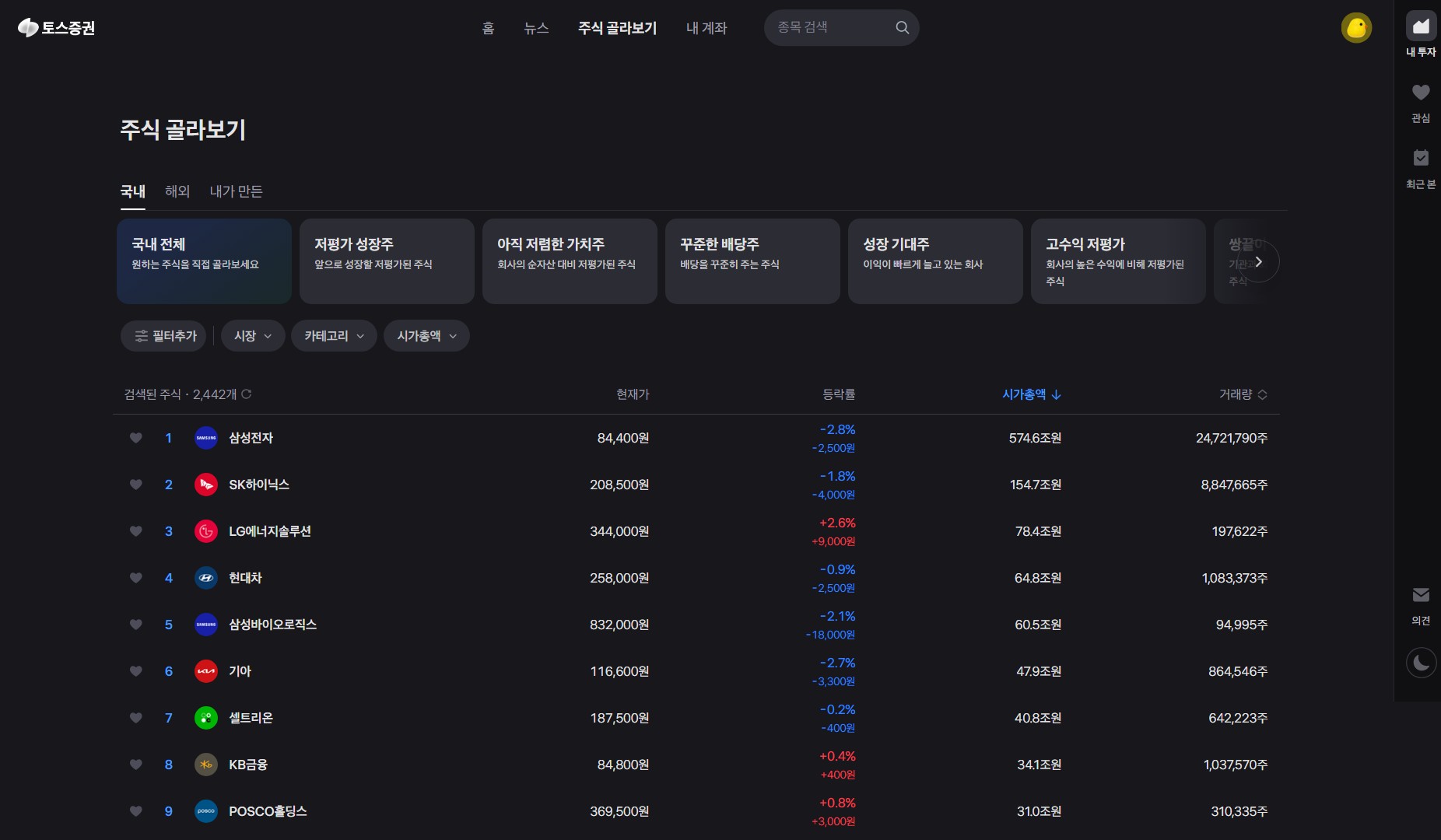Image resolution: width=1441 pixels, height=840 pixels.
Task: Open SK하이닉스 stock name
Action: click(259, 485)
